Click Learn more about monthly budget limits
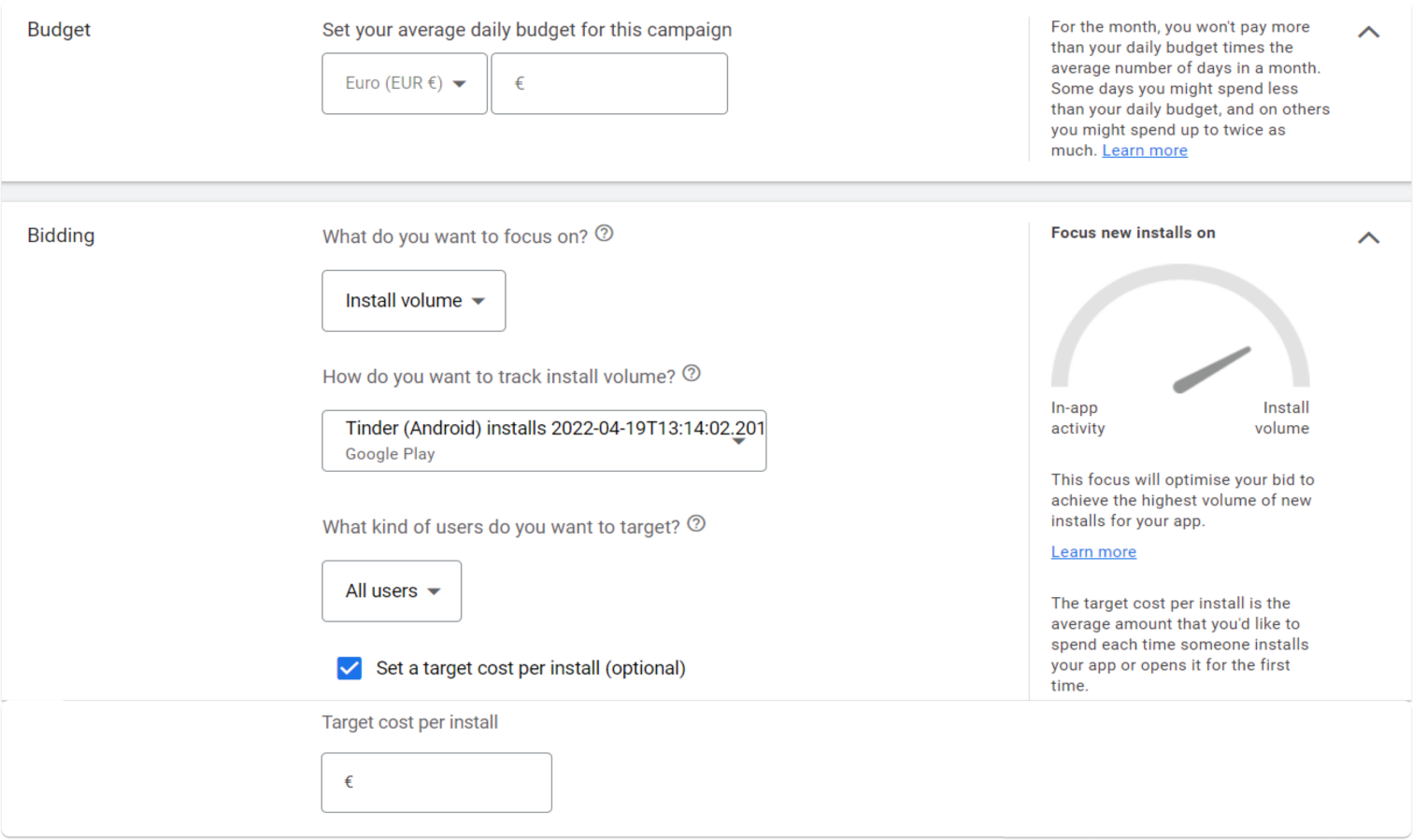 coord(1144,149)
